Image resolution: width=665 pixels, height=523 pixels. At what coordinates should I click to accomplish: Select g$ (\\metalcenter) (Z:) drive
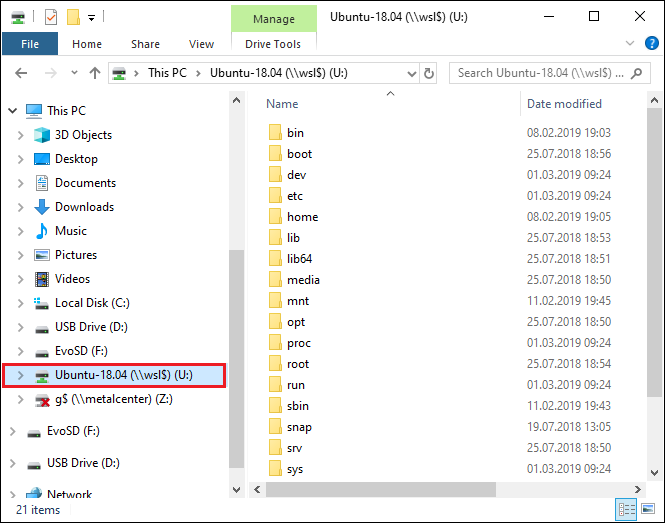coord(114,399)
